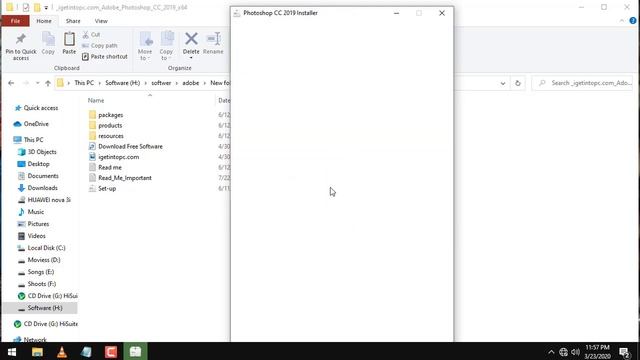Image resolution: width=640 pixels, height=360 pixels.
Task: Refresh the Explorer folder view
Action: [x=518, y=83]
